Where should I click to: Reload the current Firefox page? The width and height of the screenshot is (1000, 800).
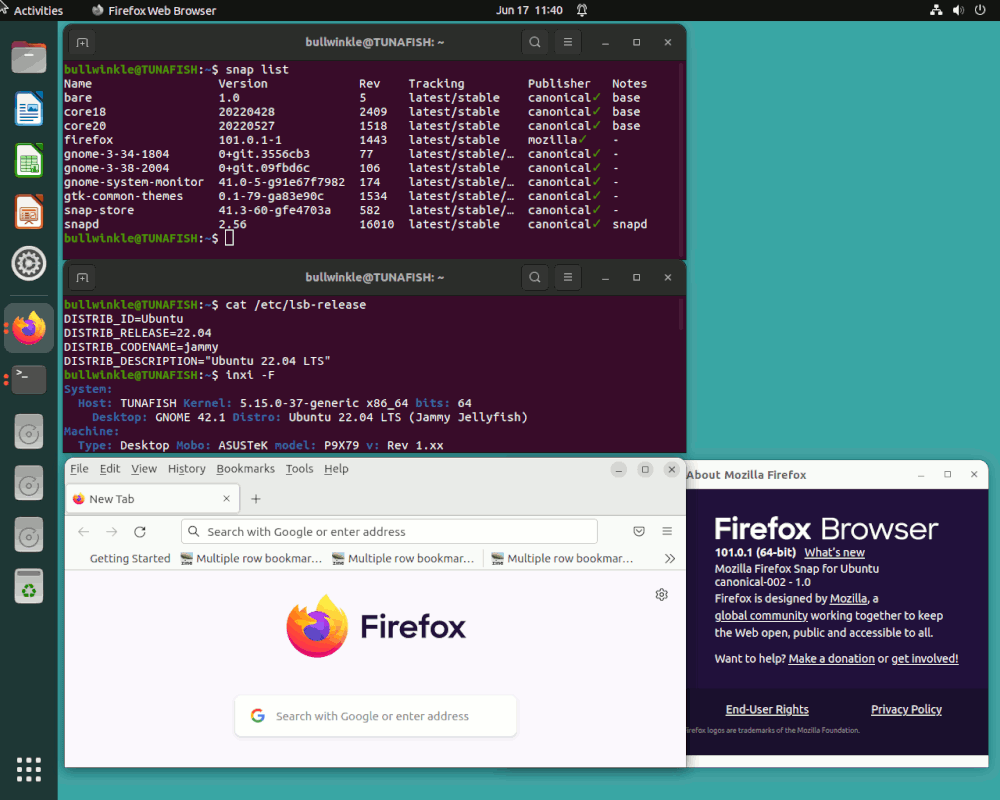[x=140, y=531]
